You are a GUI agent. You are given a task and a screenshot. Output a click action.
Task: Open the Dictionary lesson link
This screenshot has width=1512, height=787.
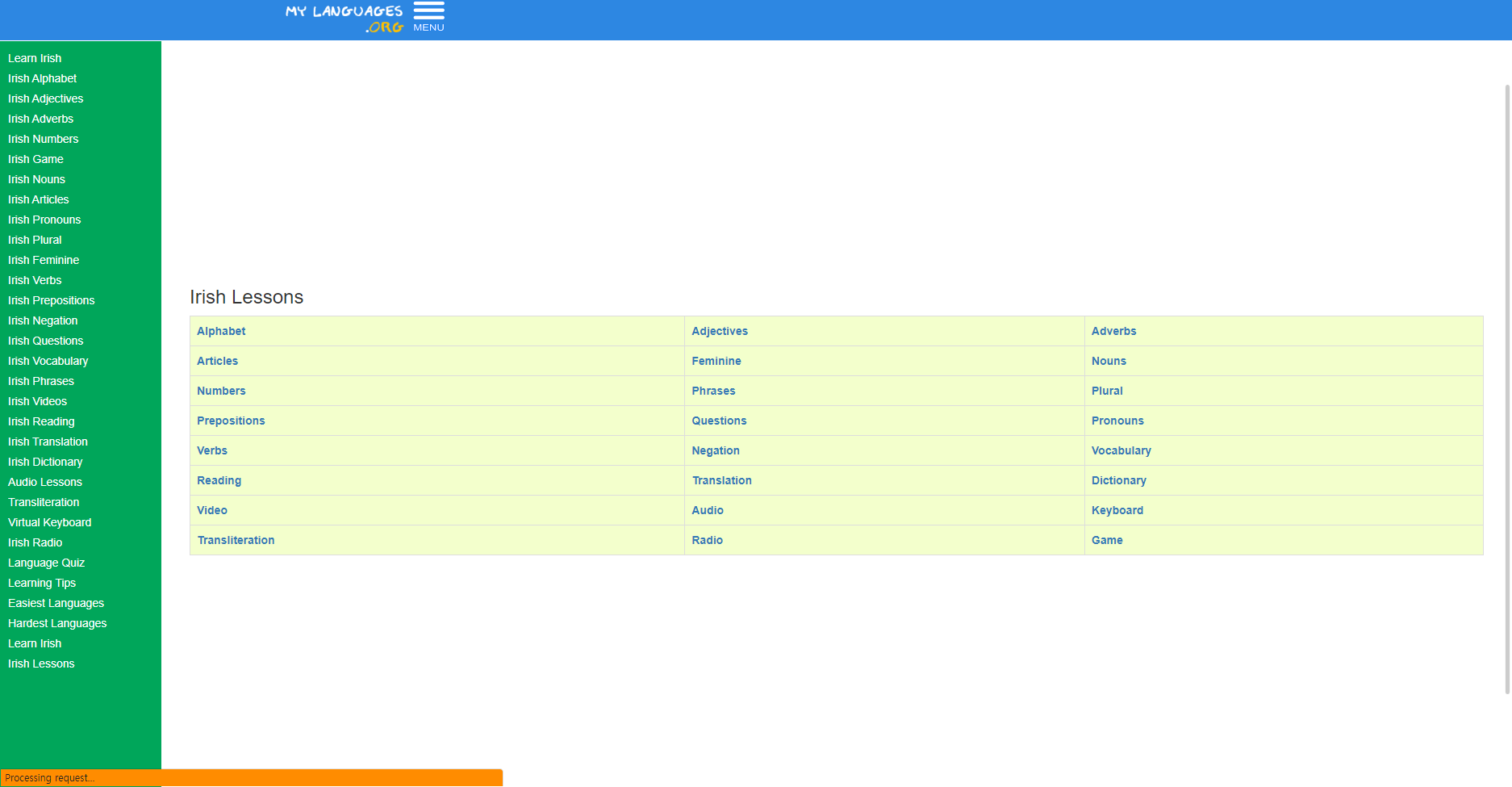point(1119,480)
